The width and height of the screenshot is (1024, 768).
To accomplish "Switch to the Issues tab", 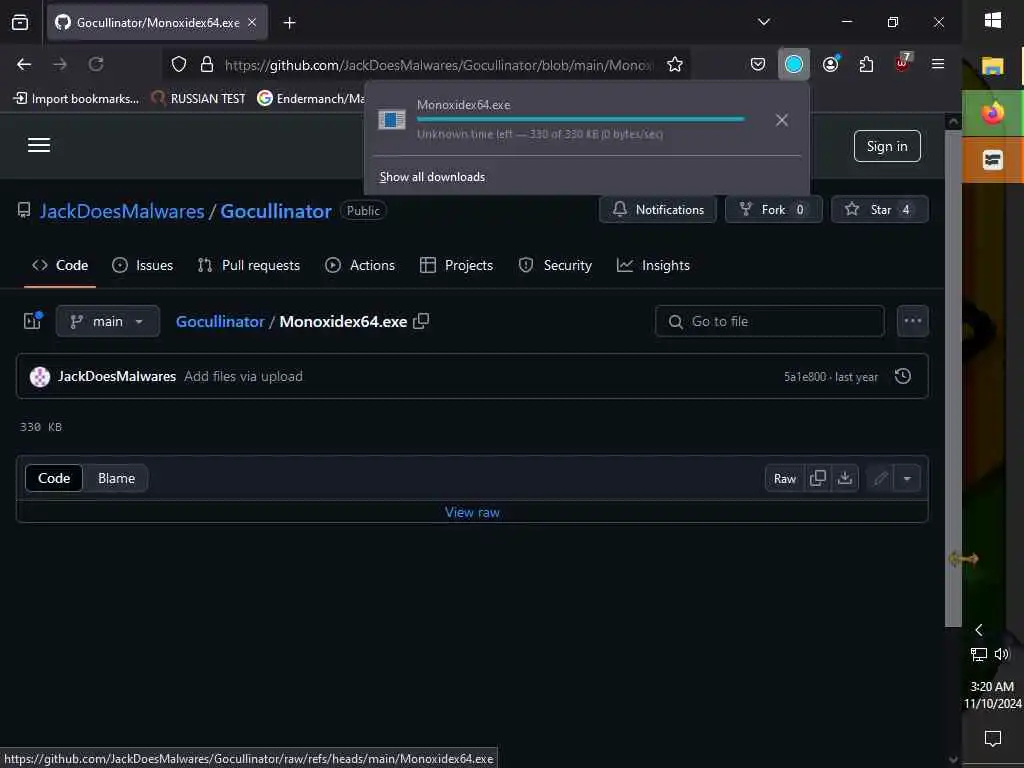I will (142, 266).
